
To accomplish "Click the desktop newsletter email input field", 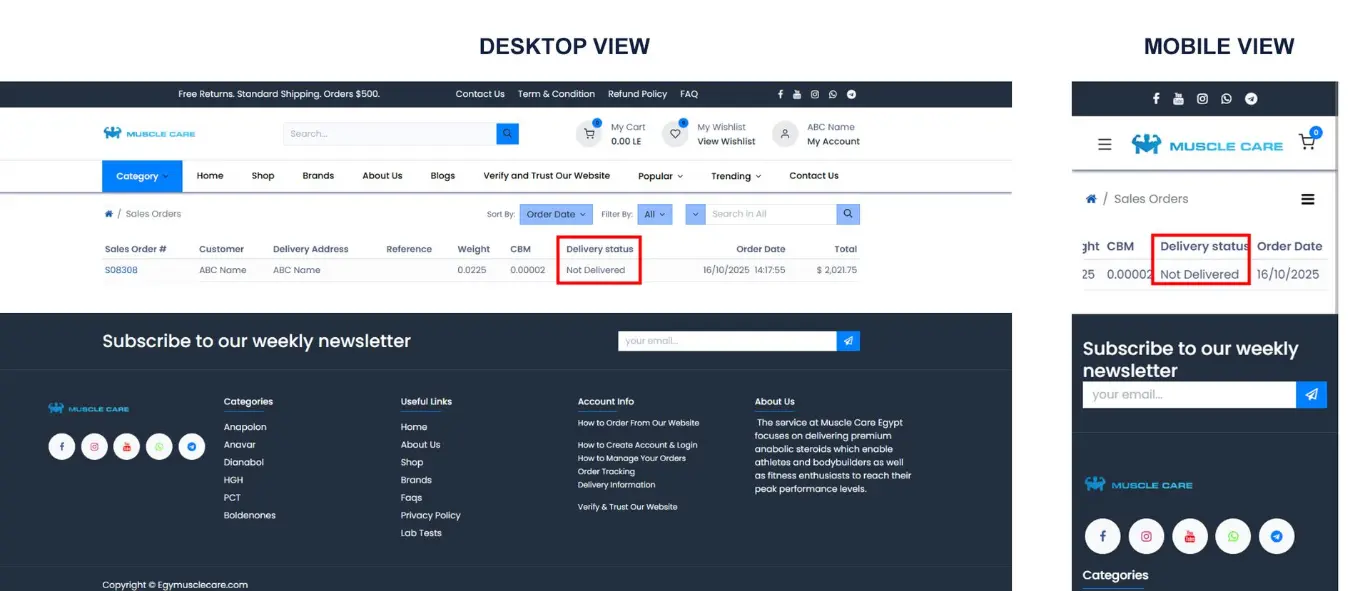I will 726,341.
